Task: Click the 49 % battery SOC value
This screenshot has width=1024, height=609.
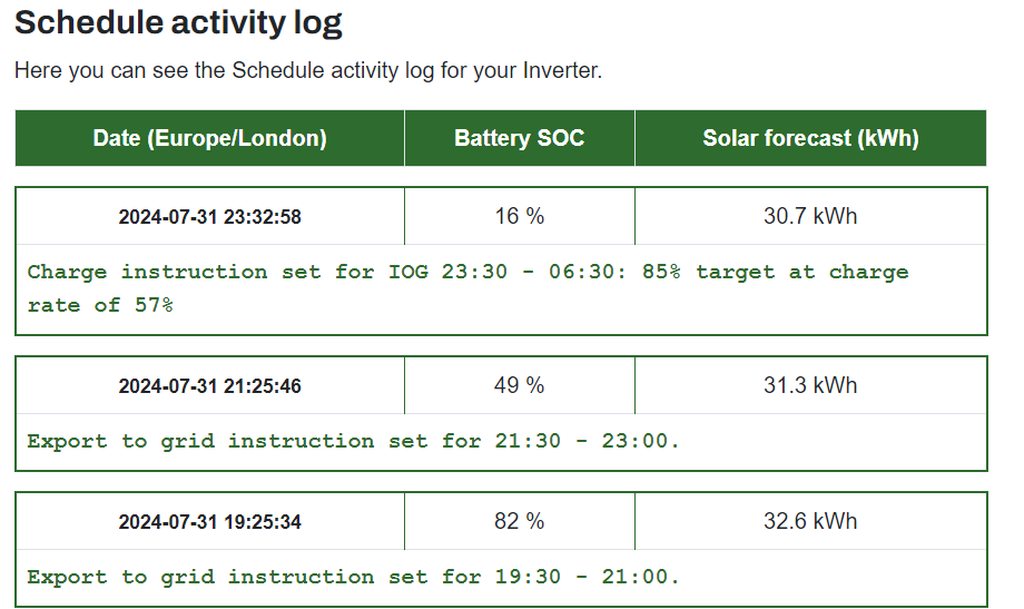Action: 519,385
